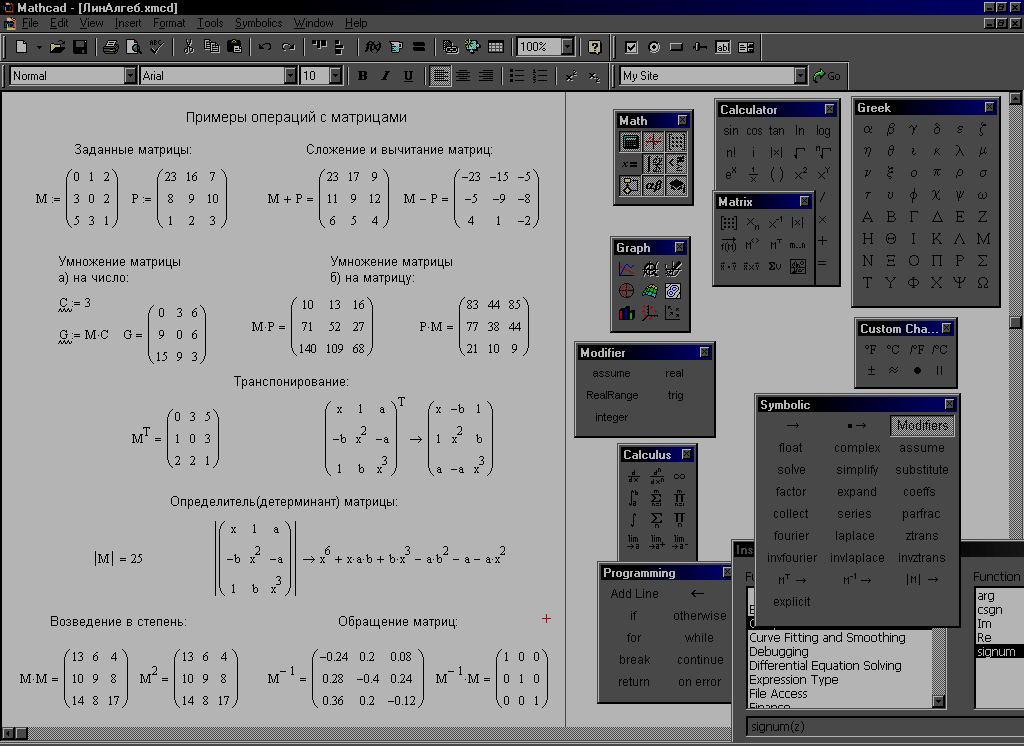Open the New worksheet template dropdown arrow
Viewport: 1024px width, 746px height.
click(39, 47)
